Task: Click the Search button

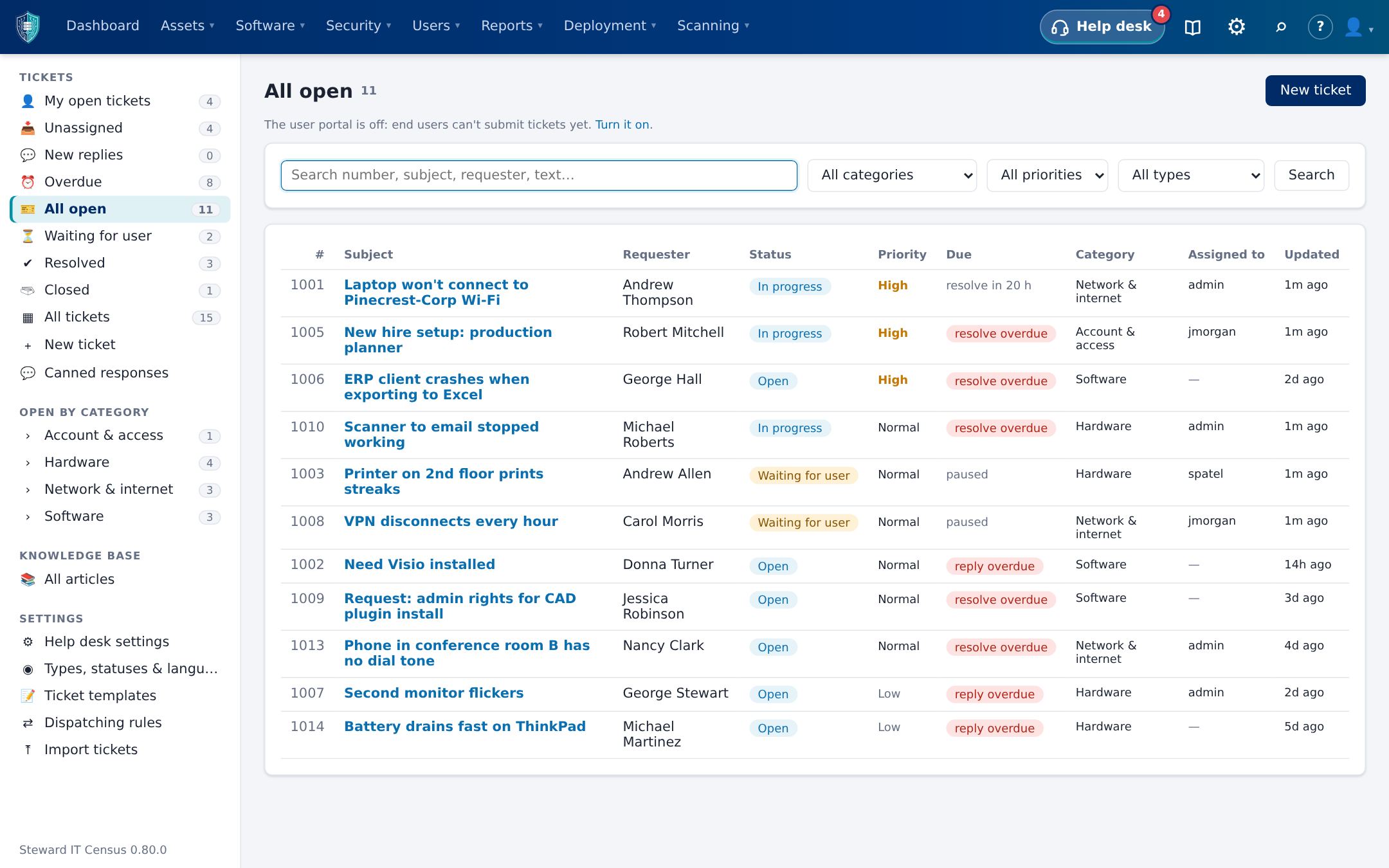Action: pyautogui.click(x=1311, y=175)
